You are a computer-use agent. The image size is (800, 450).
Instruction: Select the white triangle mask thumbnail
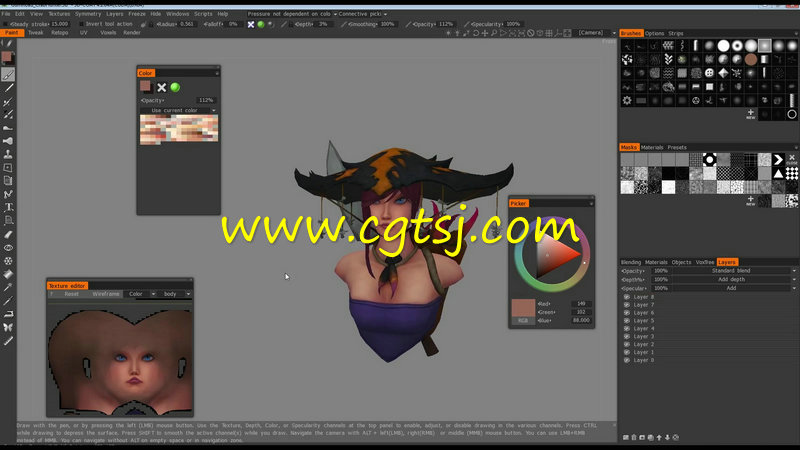click(778, 173)
